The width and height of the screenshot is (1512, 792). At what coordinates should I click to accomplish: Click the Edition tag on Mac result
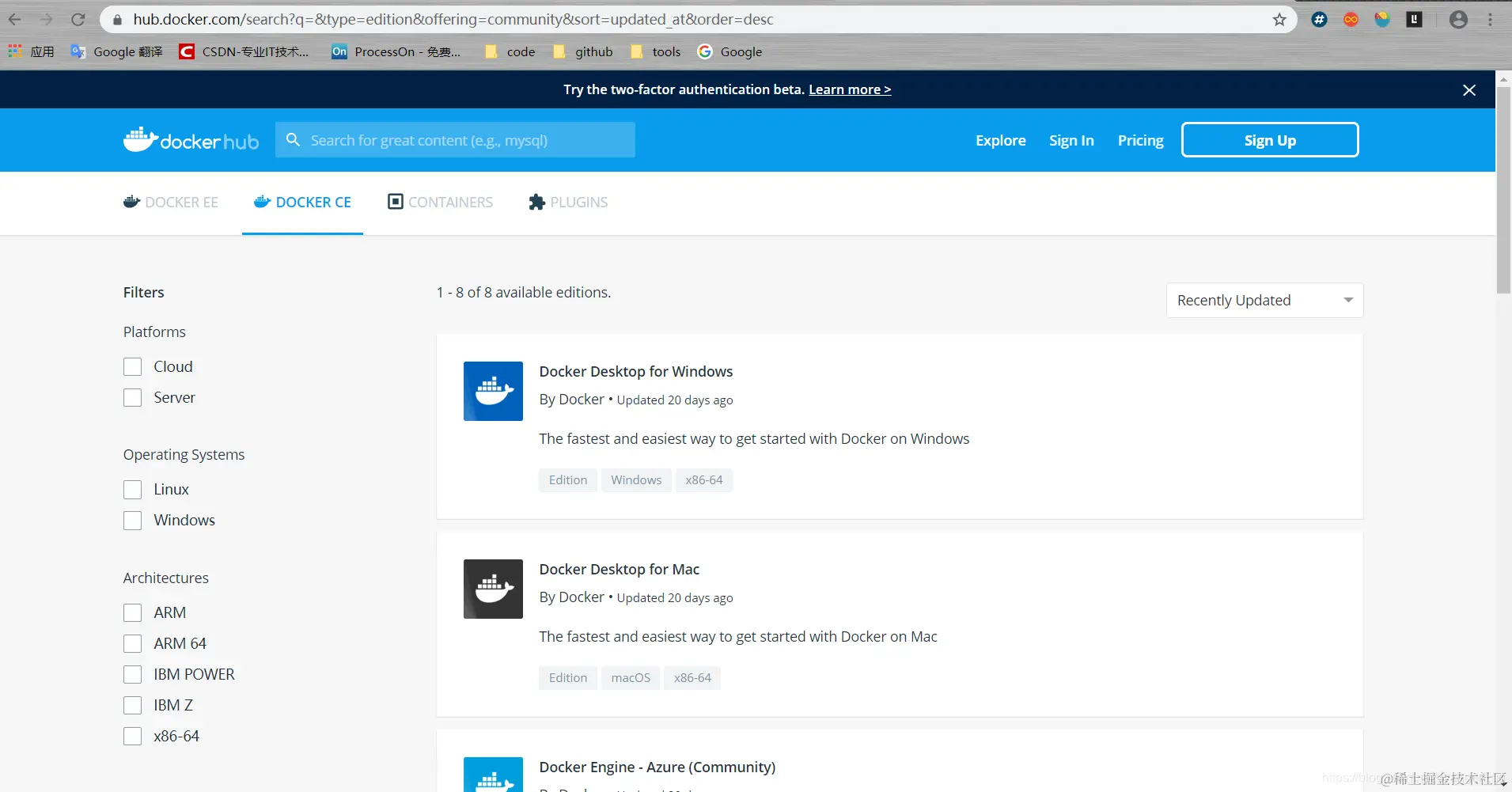(x=568, y=678)
